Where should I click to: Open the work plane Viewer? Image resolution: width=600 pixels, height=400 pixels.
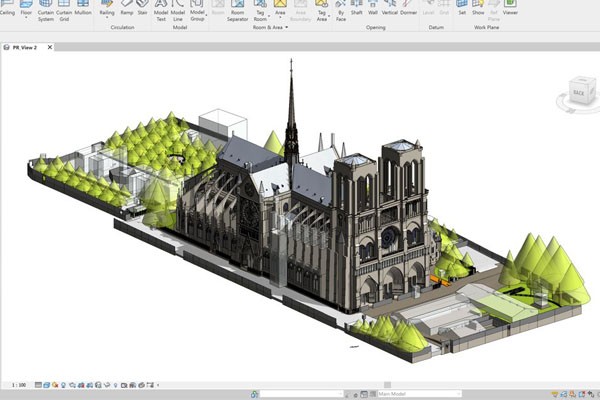(510, 8)
